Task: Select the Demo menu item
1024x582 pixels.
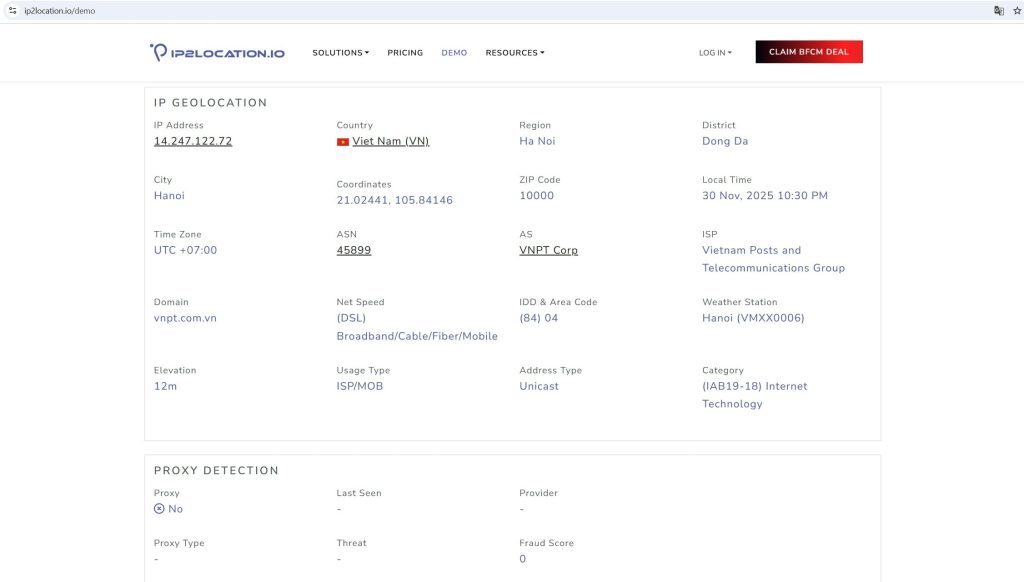Action: point(454,53)
